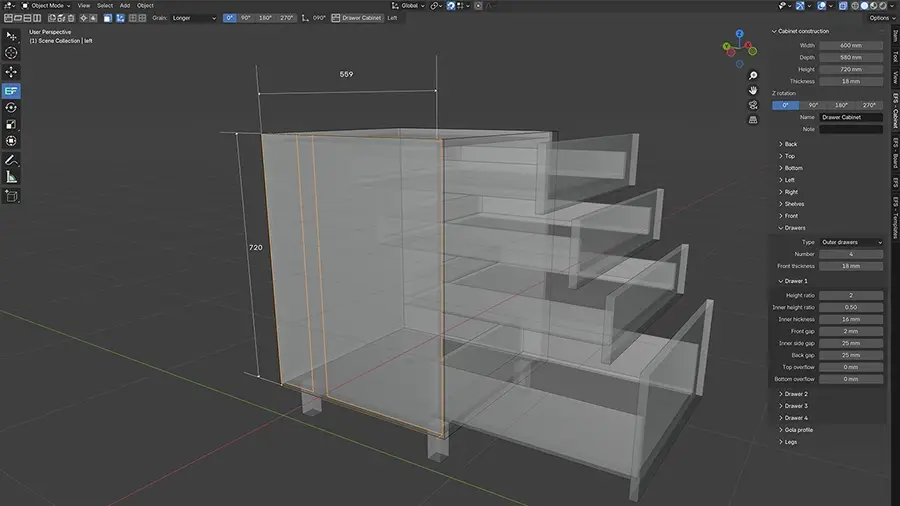Choose the Scale tool

[x=11, y=124]
